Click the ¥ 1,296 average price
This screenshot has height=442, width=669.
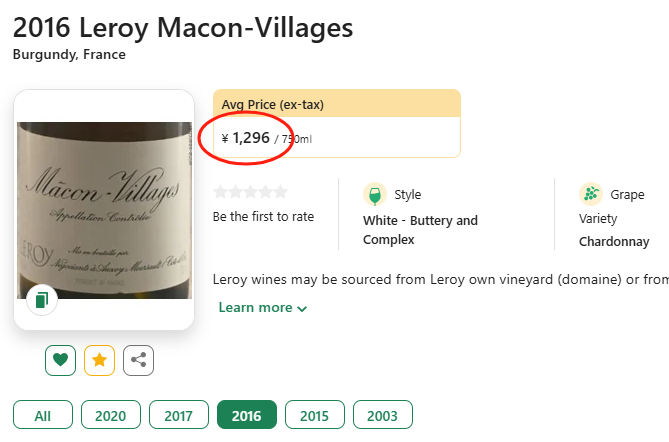point(246,138)
